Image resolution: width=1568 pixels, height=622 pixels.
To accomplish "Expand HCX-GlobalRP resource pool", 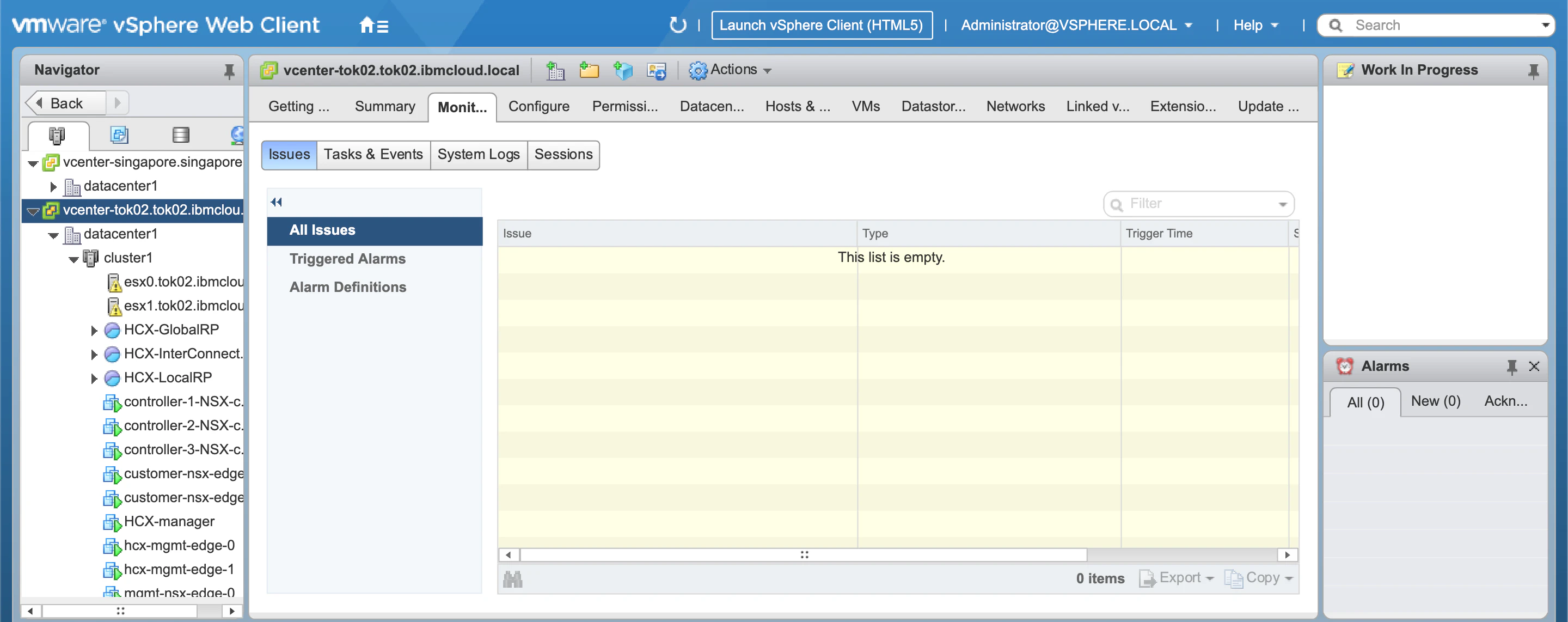I will point(94,330).
